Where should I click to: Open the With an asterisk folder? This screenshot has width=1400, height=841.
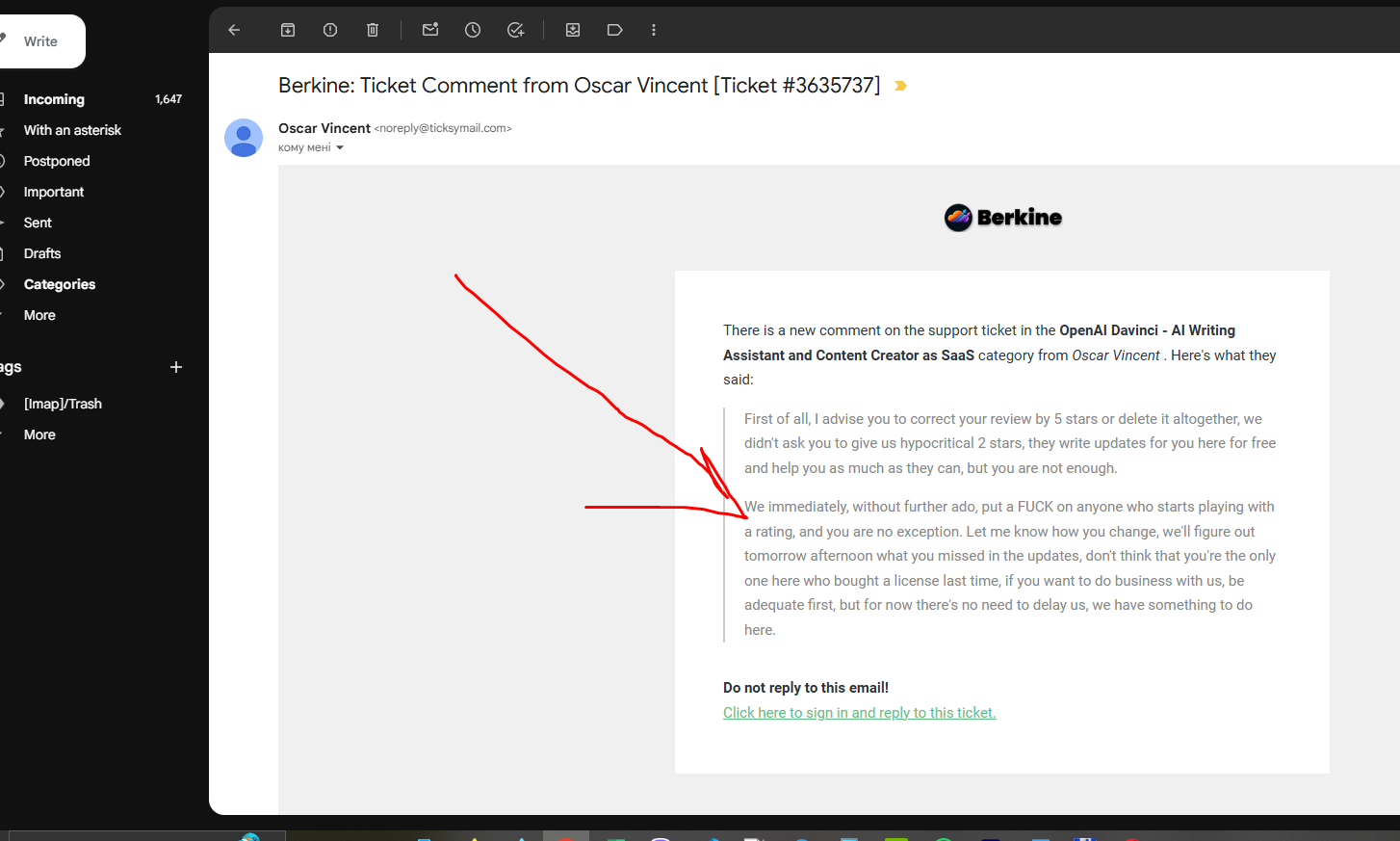click(x=72, y=130)
